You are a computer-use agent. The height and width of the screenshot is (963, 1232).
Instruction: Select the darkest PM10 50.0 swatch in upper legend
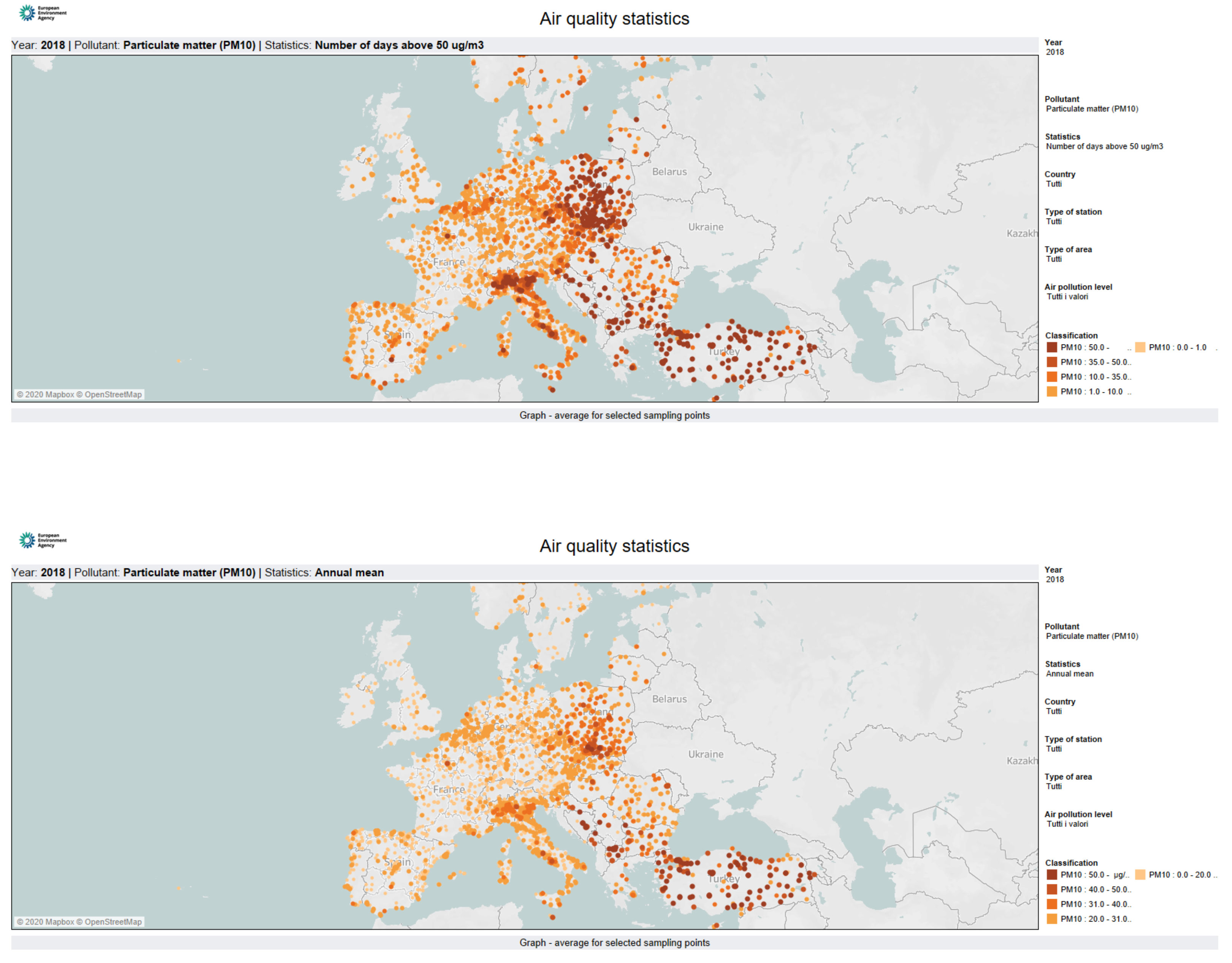[x=1051, y=347]
